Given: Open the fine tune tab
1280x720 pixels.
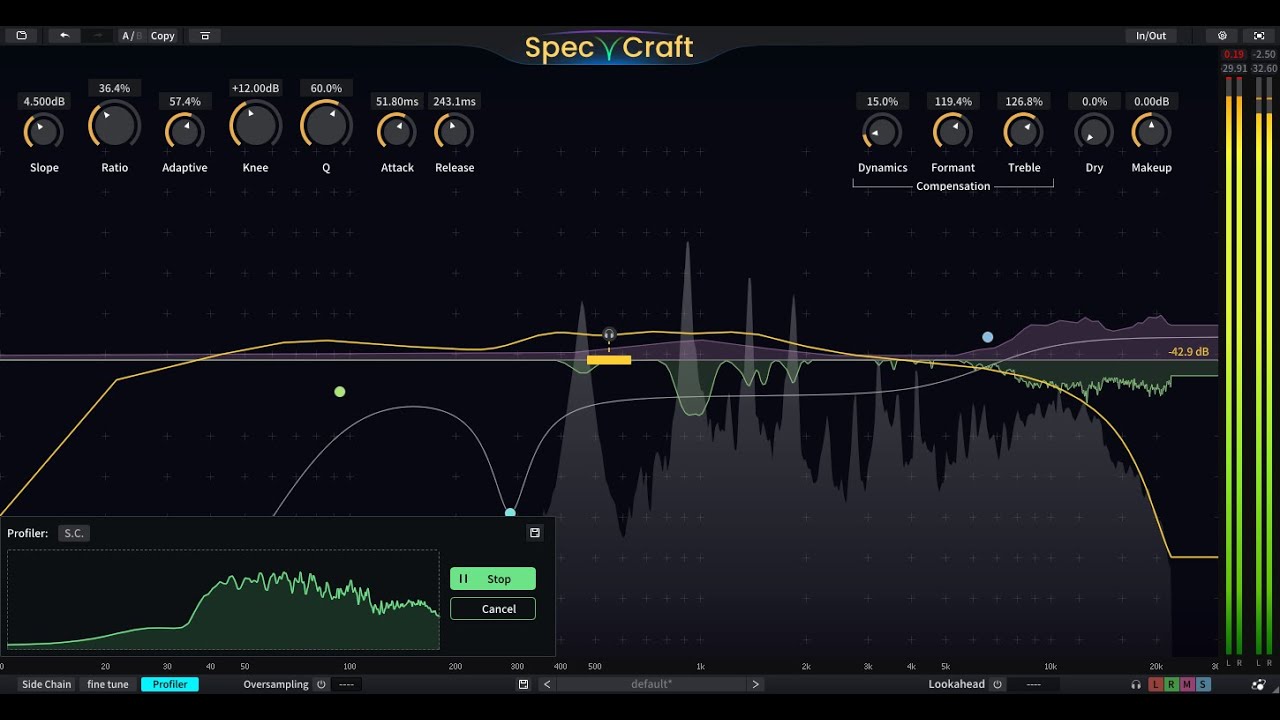Looking at the screenshot, I should [x=108, y=684].
